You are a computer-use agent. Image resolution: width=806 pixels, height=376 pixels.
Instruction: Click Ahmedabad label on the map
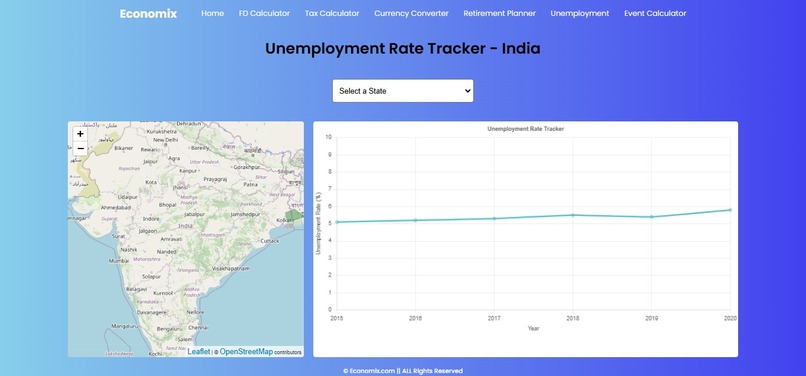(x=116, y=207)
